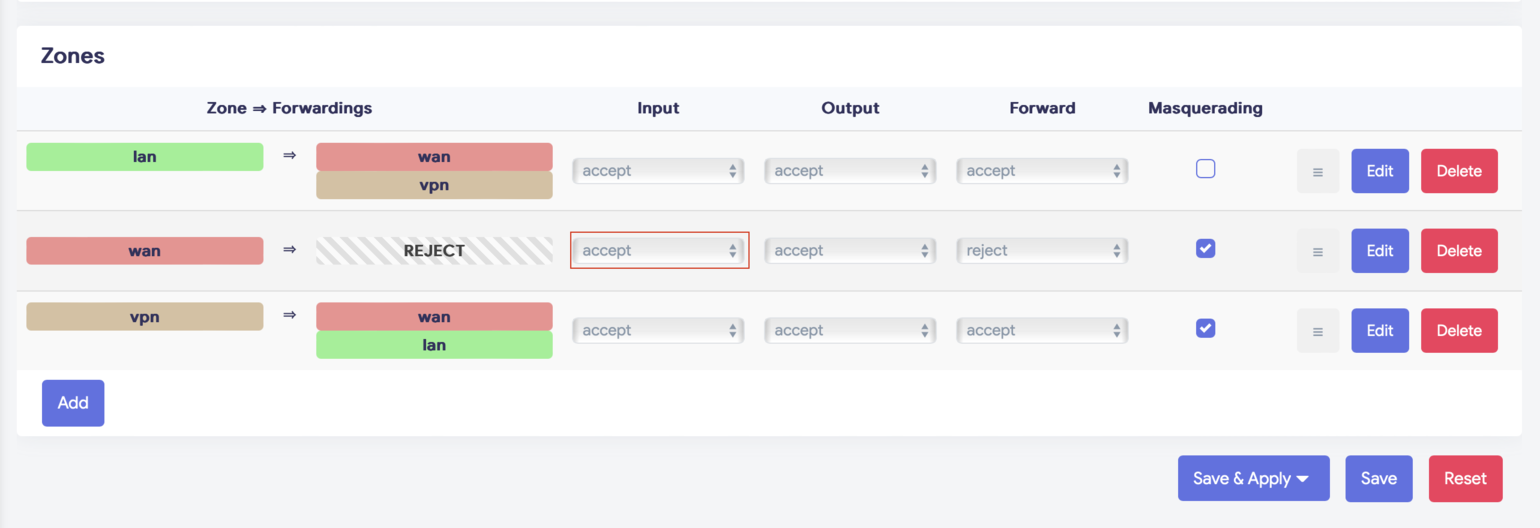Open Forward policy dropdown for vpn zone

click(1042, 331)
